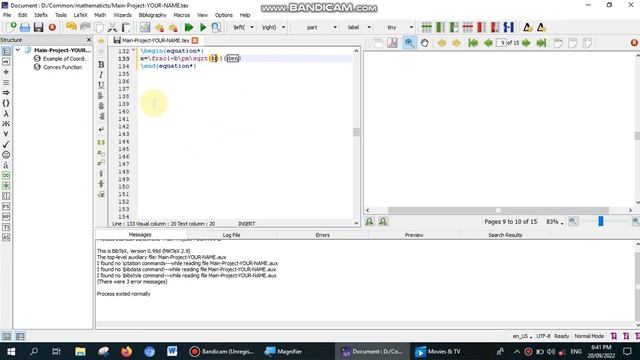Image resolution: width=640 pixels, height=360 pixels.
Task: Click the New document icon
Action: pos(12,27)
